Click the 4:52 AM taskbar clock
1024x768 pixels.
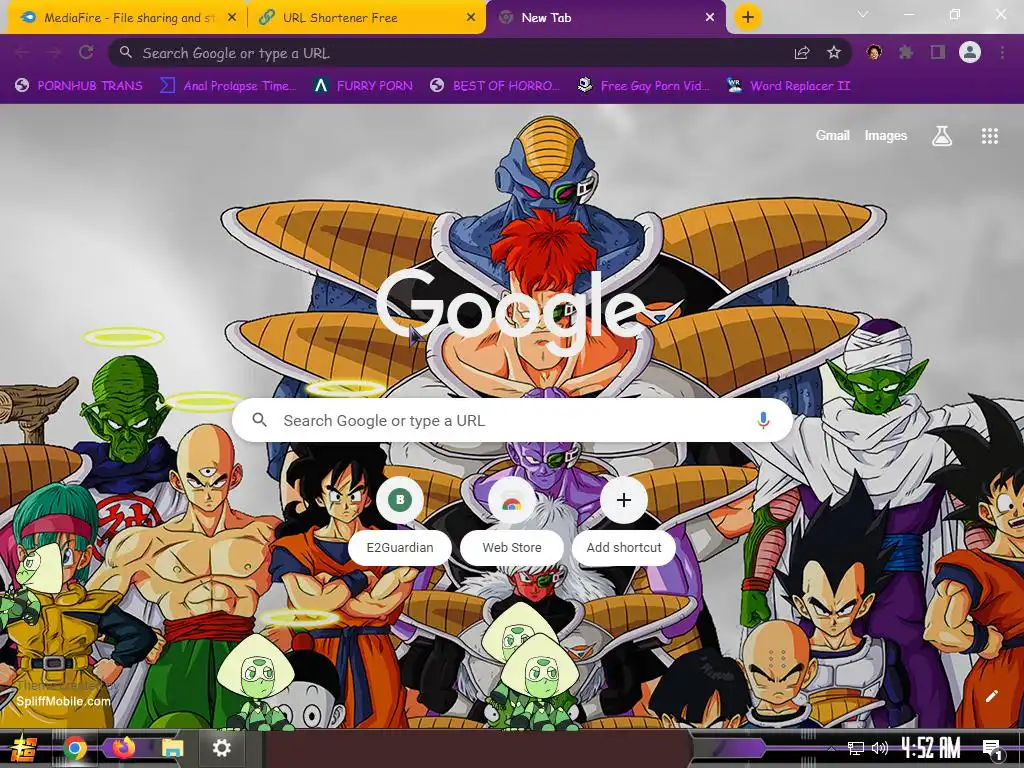[931, 748]
